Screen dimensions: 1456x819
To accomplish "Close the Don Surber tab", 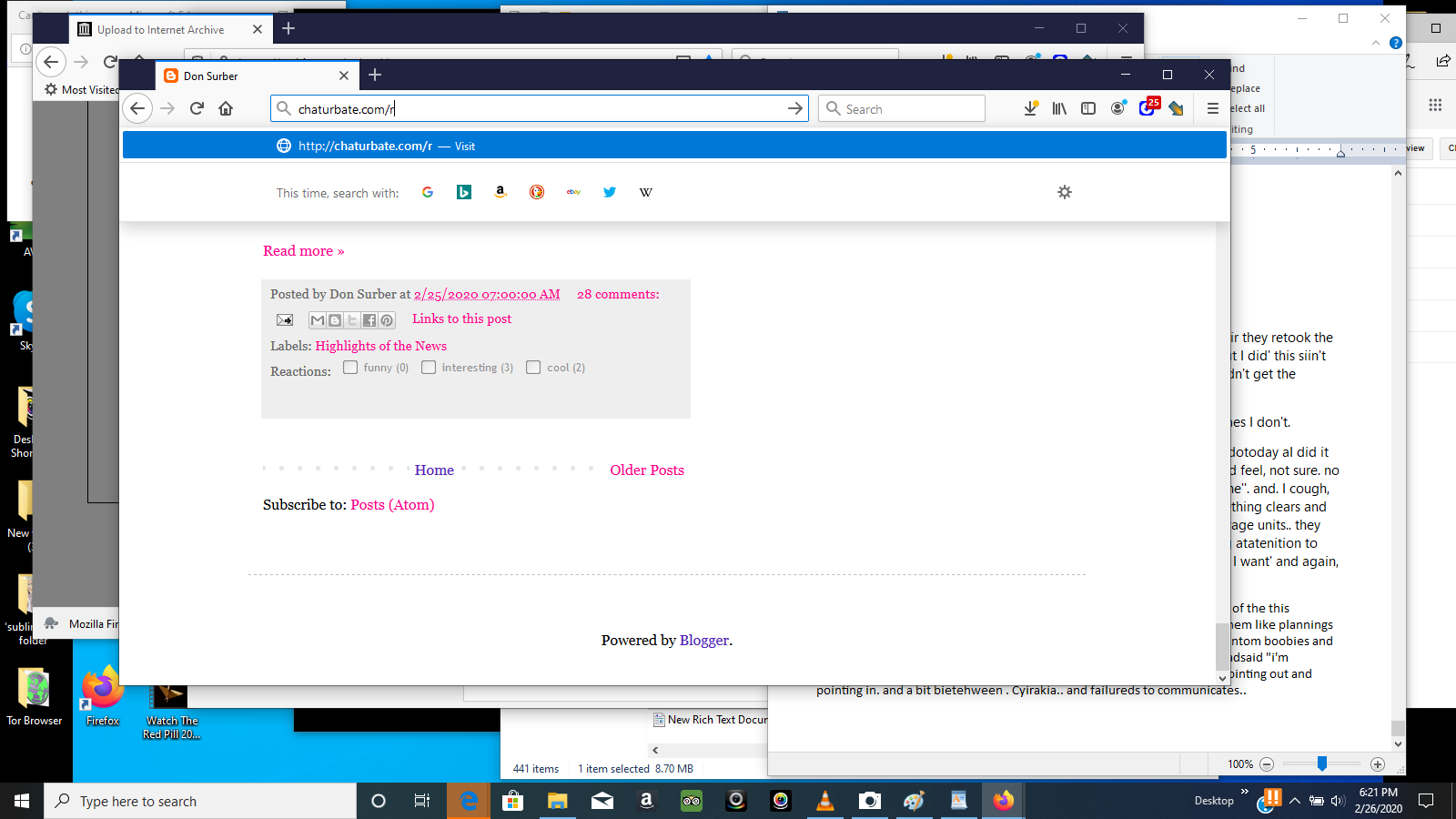I will (344, 76).
